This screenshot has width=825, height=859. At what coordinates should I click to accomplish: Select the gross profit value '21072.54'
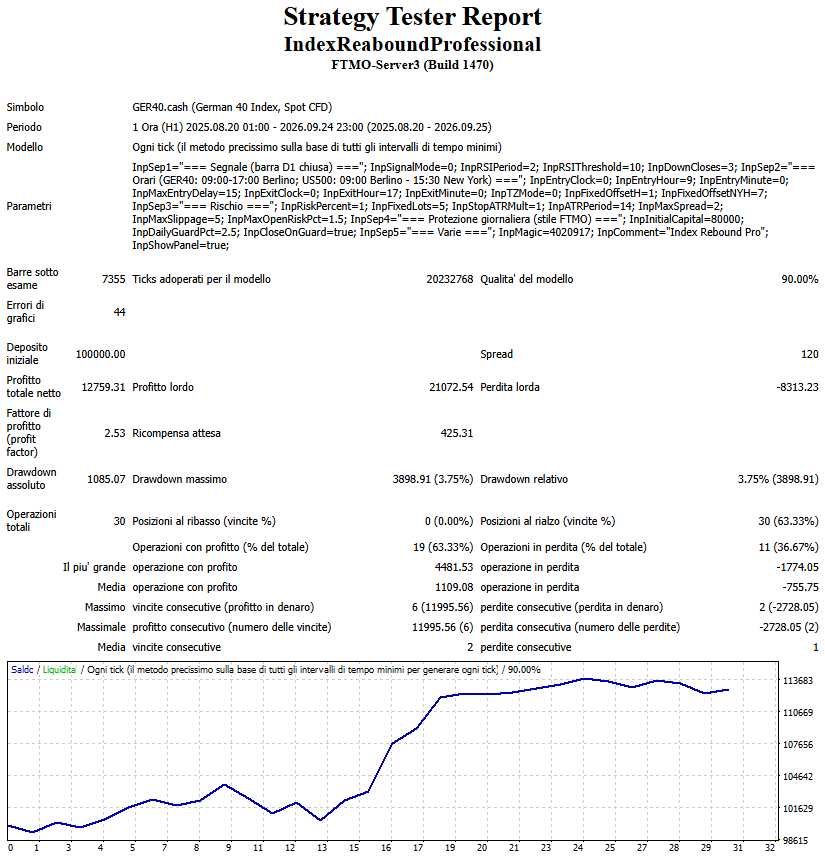pyautogui.click(x=451, y=387)
